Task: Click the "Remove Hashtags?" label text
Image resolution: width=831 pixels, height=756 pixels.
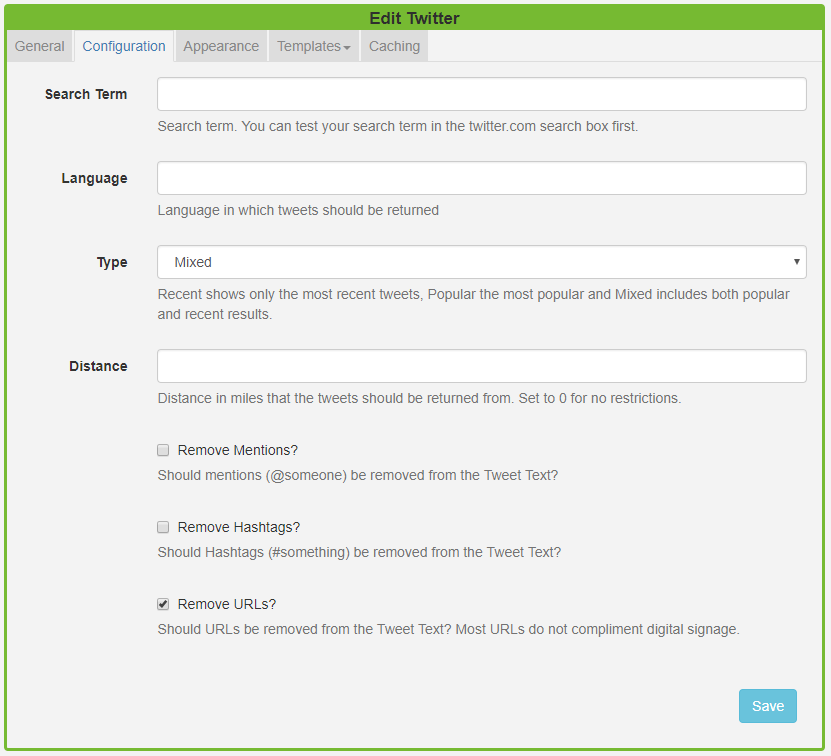Action: coord(239,527)
